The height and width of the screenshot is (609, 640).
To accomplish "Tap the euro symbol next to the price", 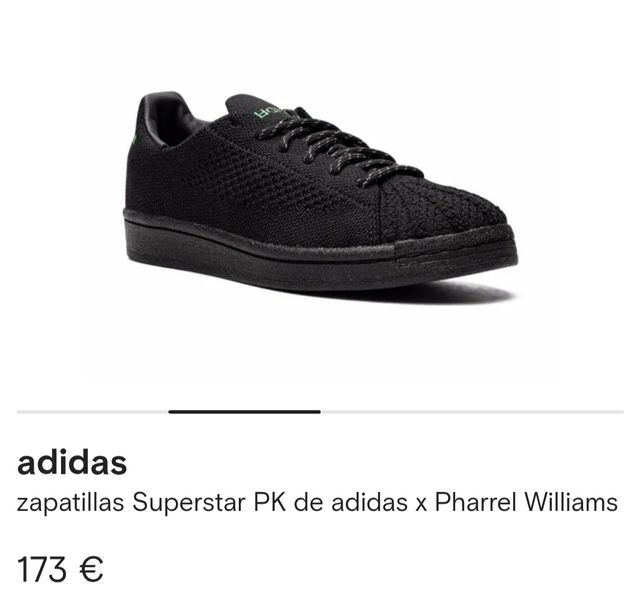I will pyautogui.click(x=91, y=569).
